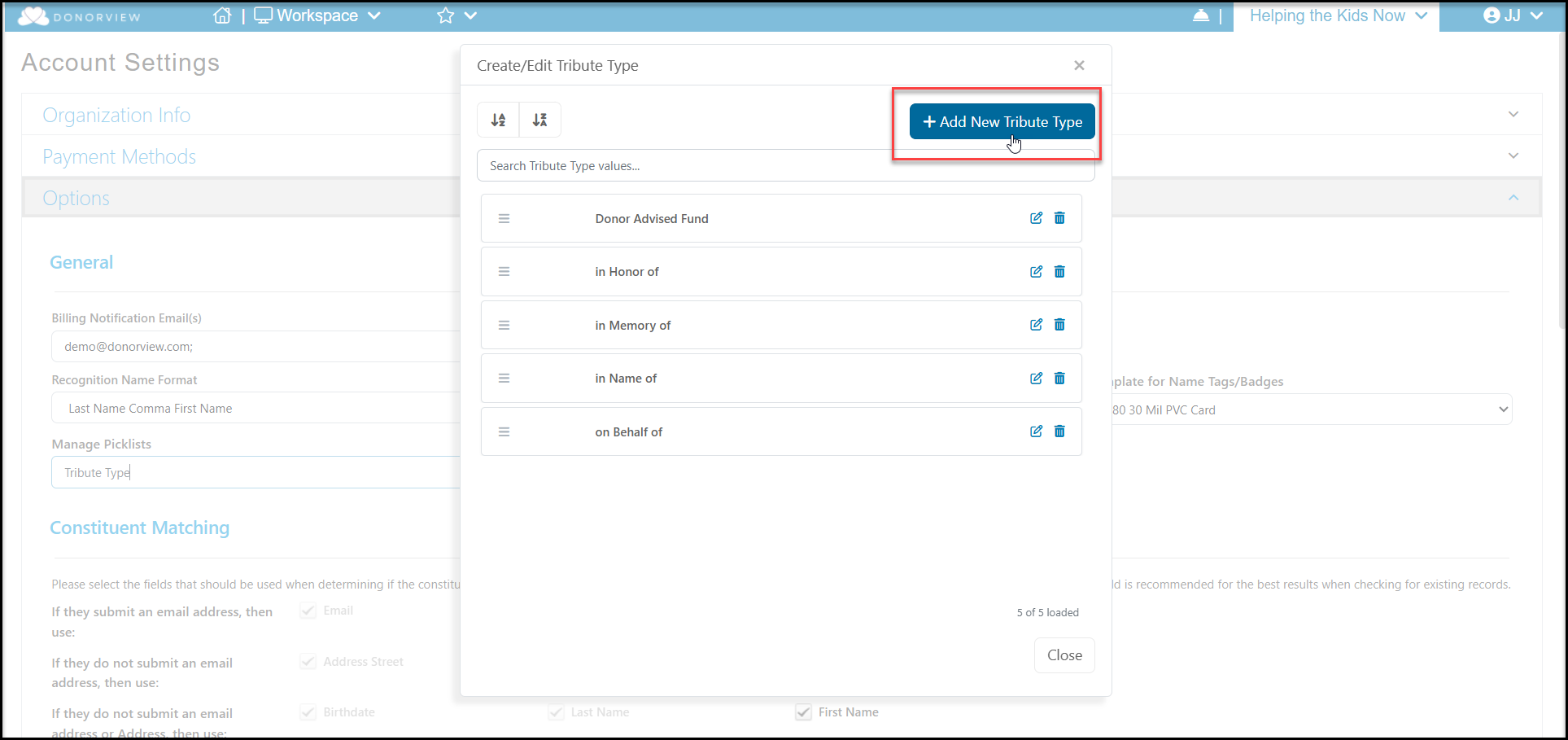Image resolution: width=1568 pixels, height=740 pixels.
Task: Click the Payment Methods section chevron
Action: click(1513, 155)
